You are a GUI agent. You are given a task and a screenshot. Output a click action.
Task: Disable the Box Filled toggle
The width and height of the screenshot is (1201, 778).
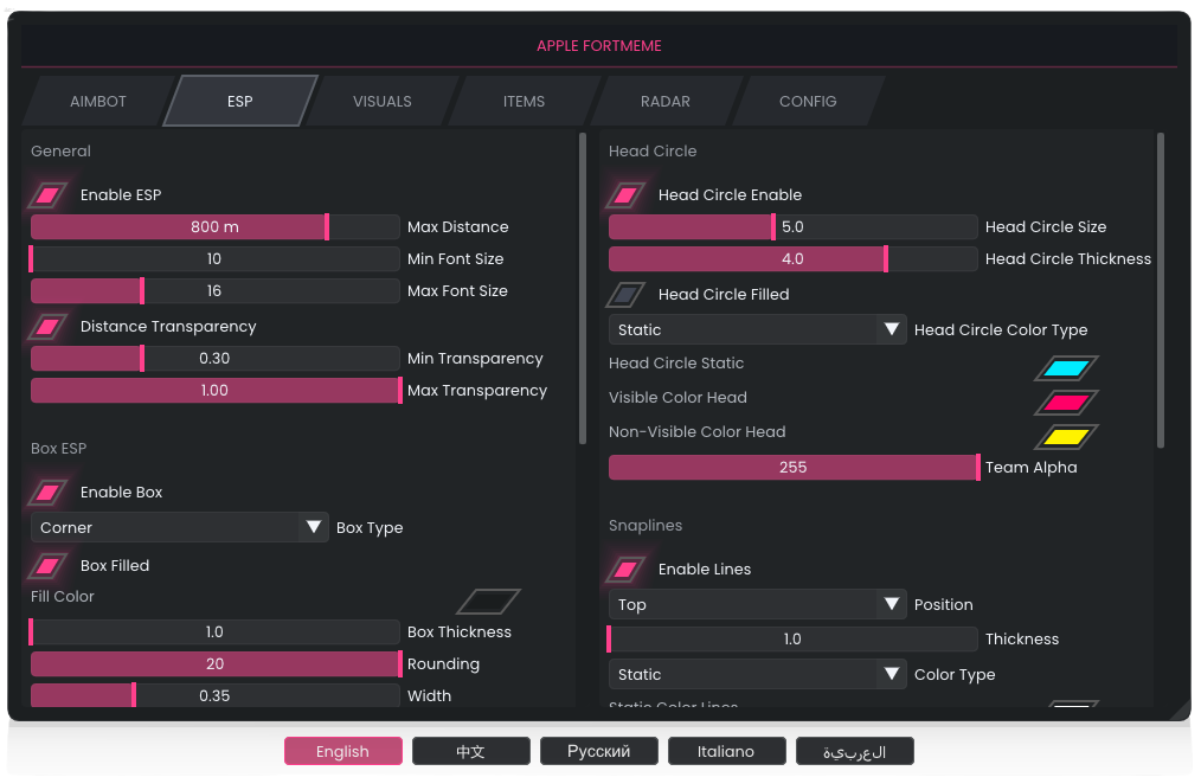[x=48, y=566]
